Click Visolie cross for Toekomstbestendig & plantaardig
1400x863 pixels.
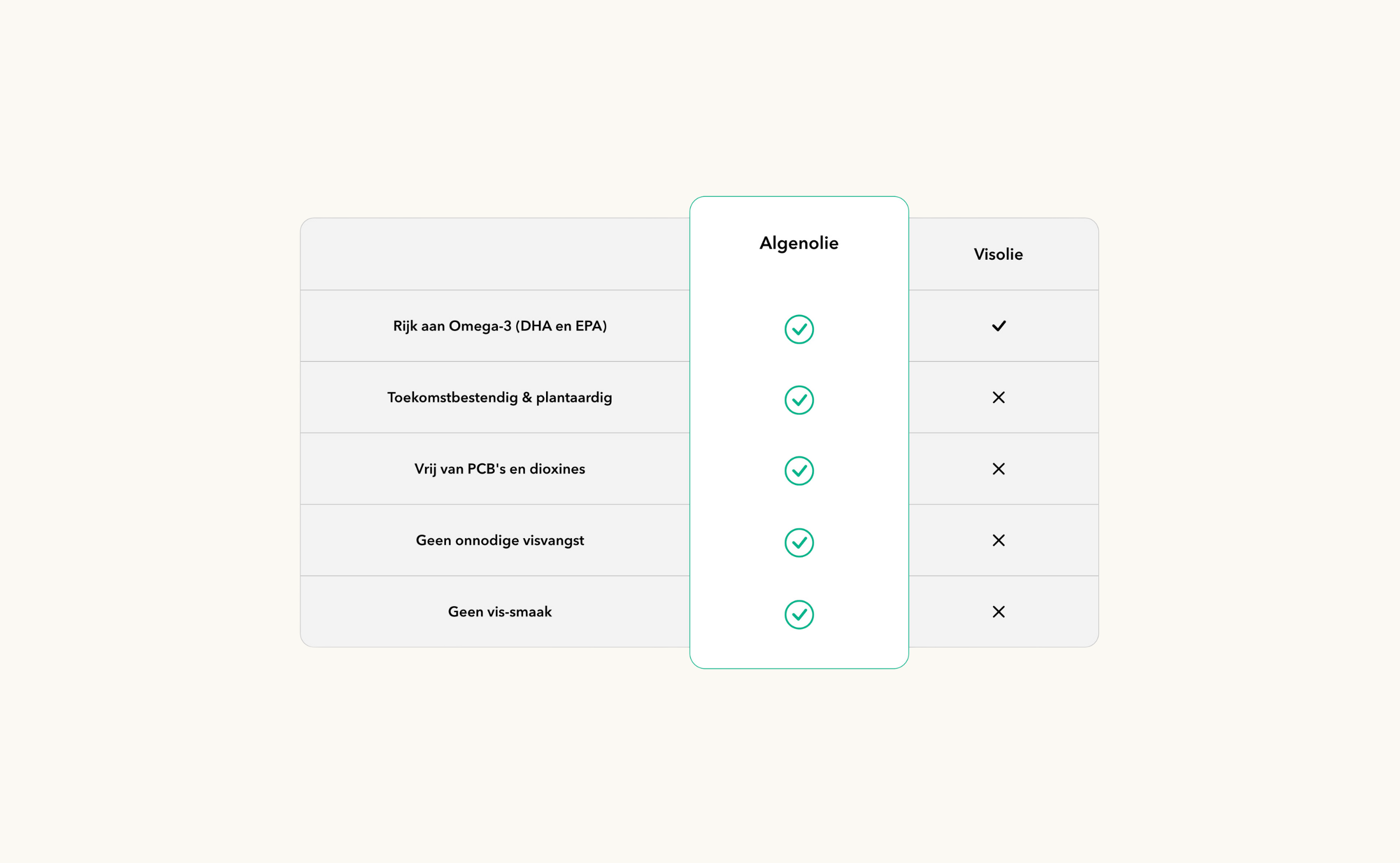point(999,397)
